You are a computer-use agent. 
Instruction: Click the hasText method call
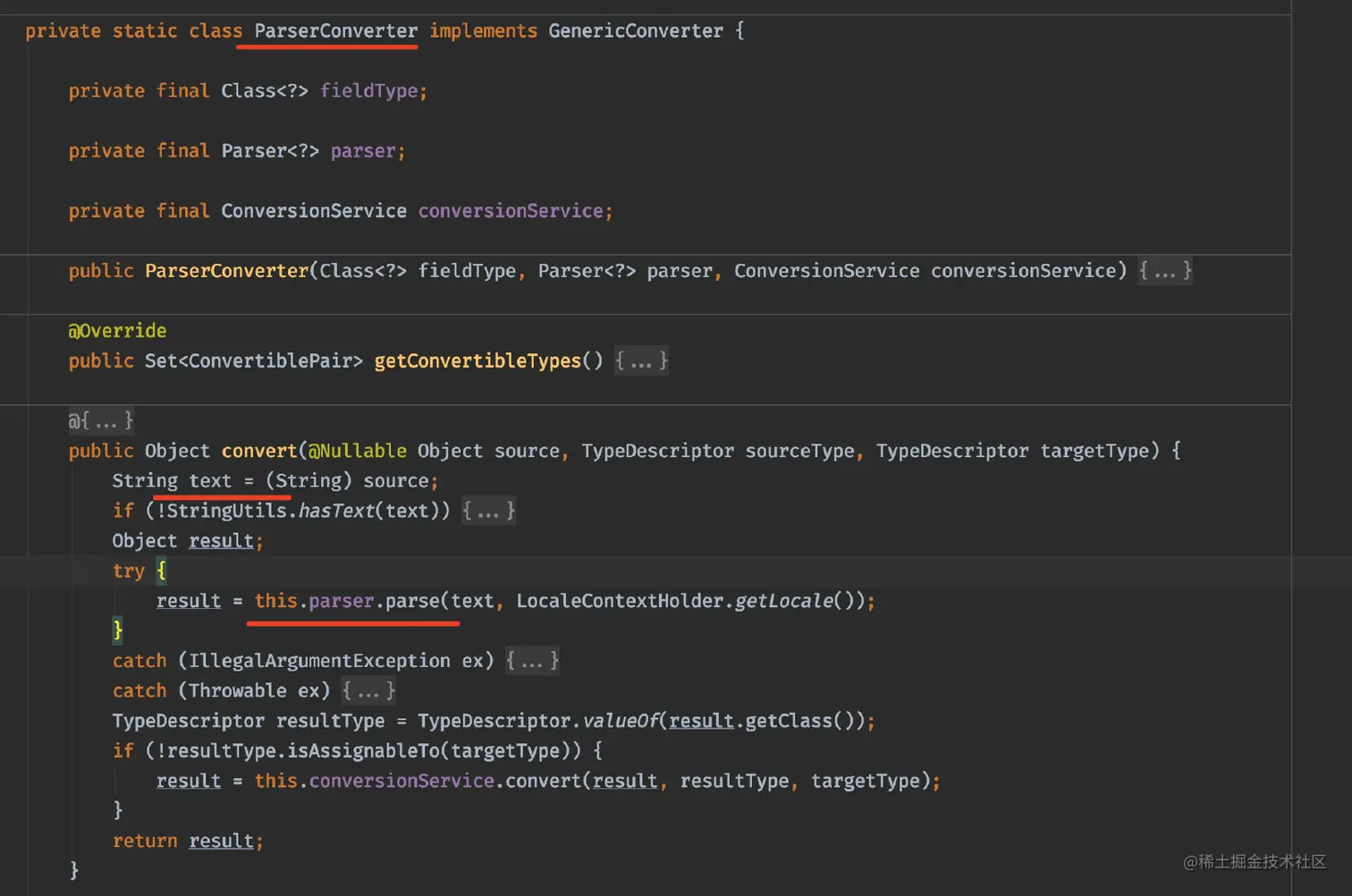coord(336,511)
